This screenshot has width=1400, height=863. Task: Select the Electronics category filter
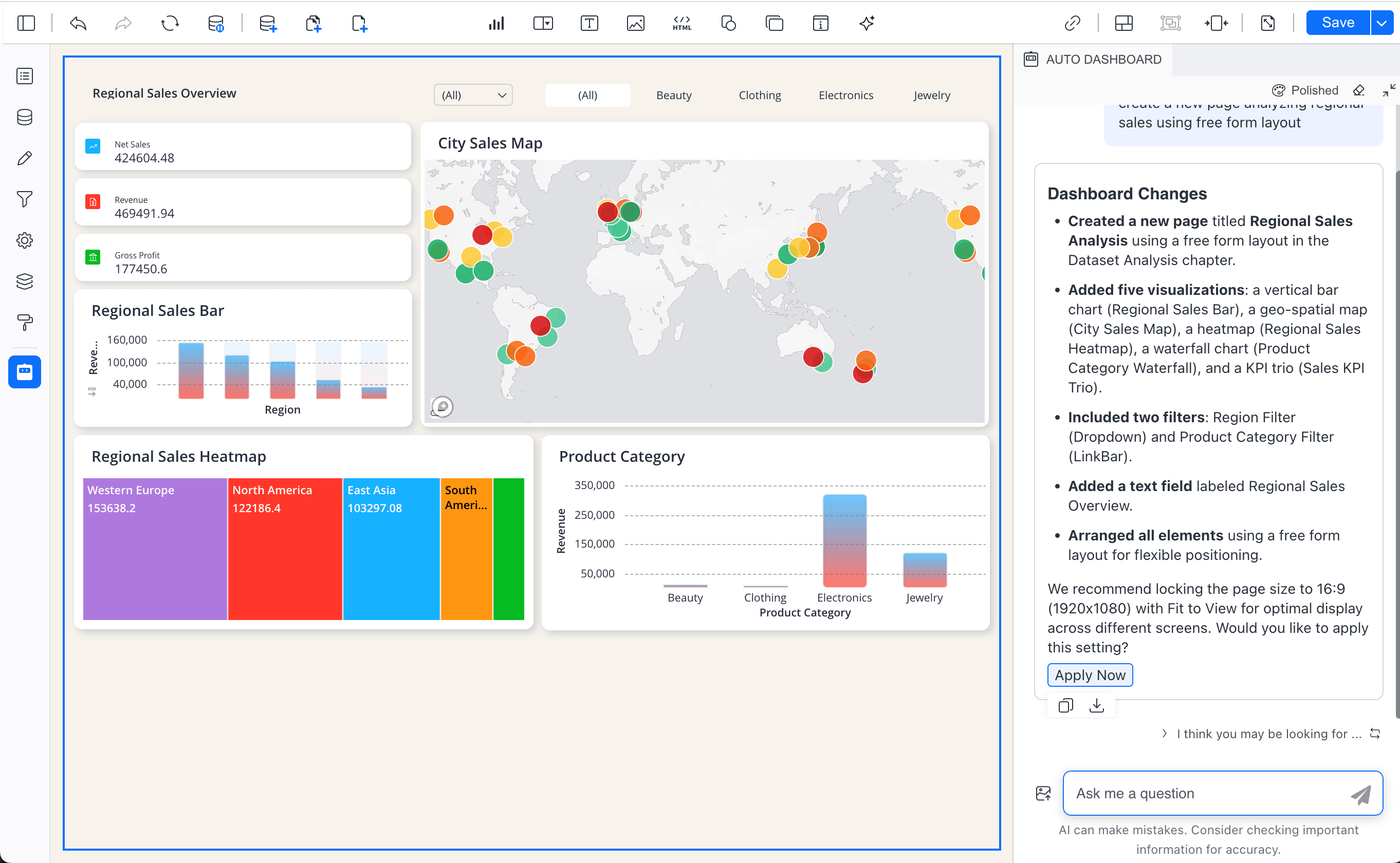pos(845,95)
